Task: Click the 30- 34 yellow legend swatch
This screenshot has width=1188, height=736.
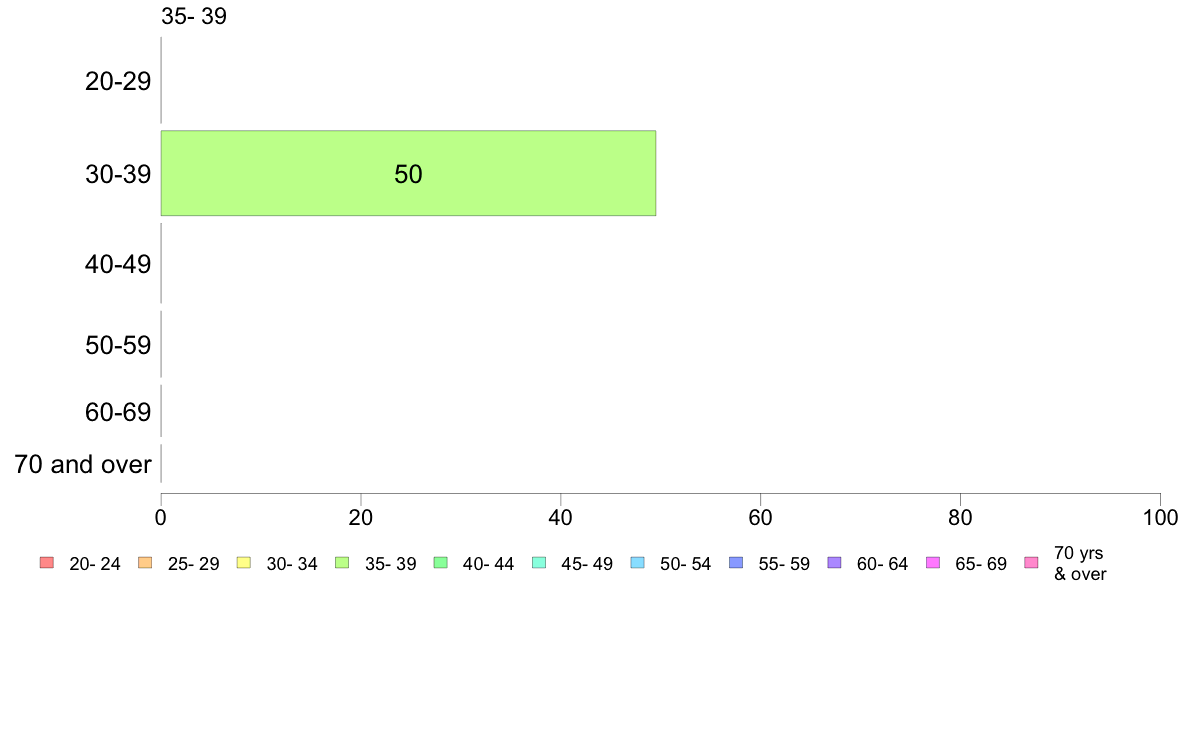Action: pos(244,562)
